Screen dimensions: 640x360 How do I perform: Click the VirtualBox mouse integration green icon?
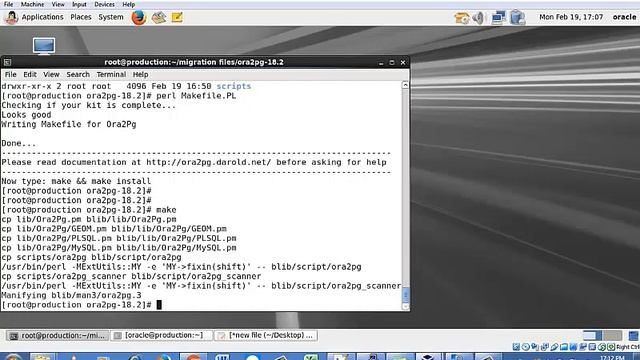click(x=602, y=347)
